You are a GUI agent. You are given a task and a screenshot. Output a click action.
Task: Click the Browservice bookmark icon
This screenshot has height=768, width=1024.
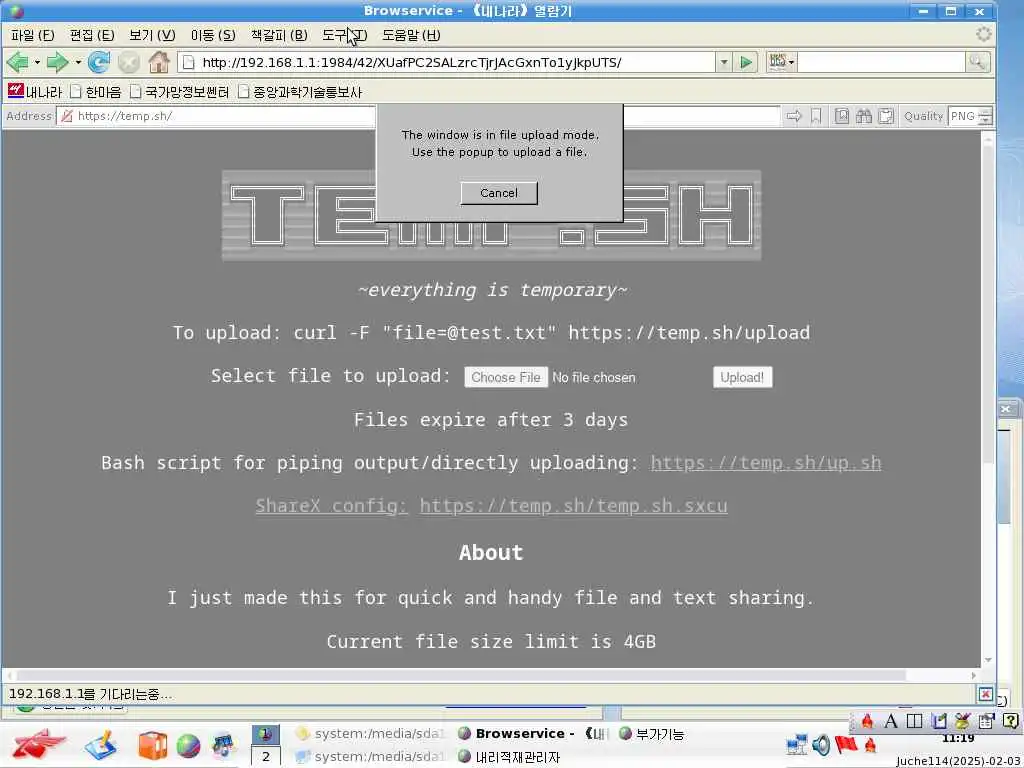point(816,116)
